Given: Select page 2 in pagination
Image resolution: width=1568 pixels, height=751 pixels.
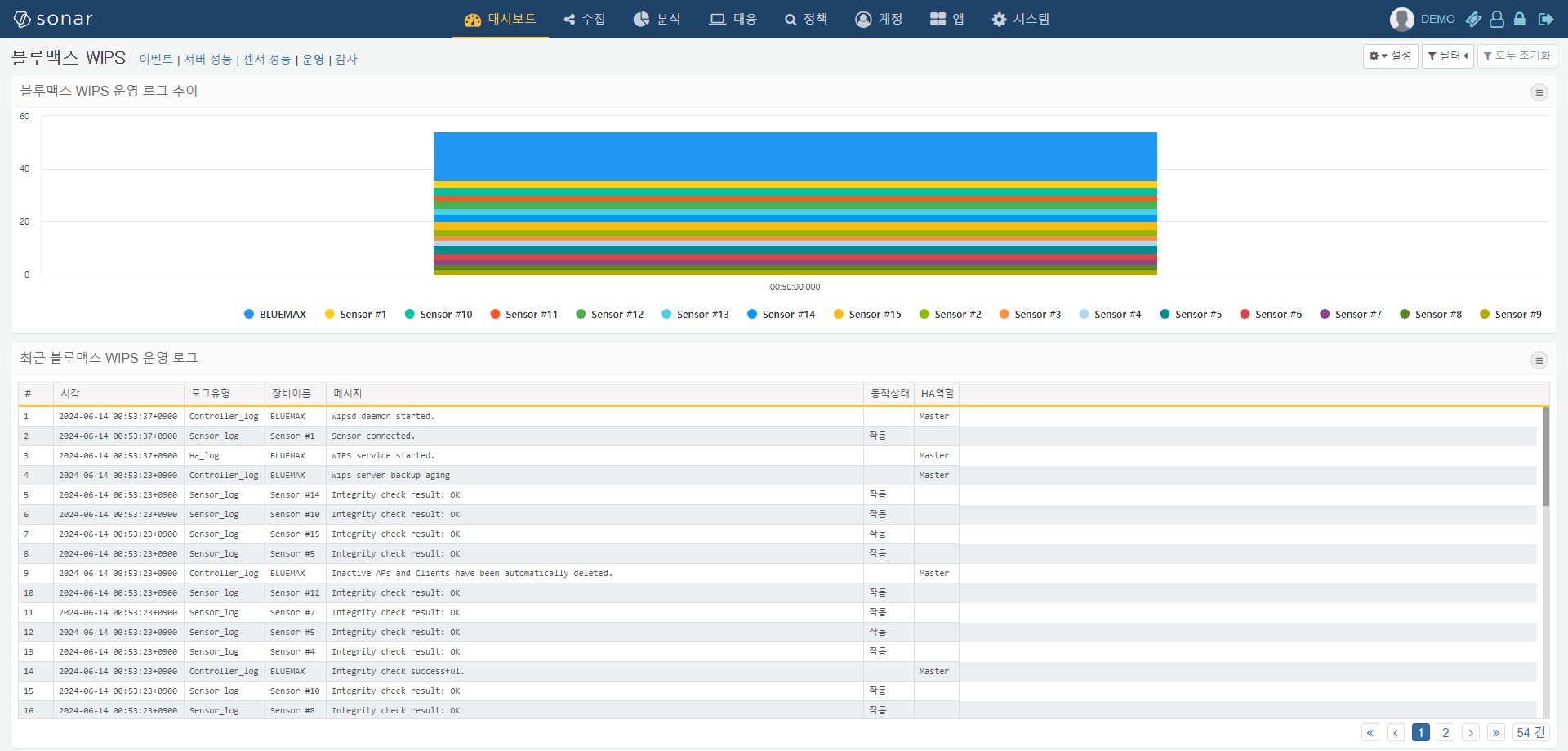Looking at the screenshot, I should [1445, 732].
